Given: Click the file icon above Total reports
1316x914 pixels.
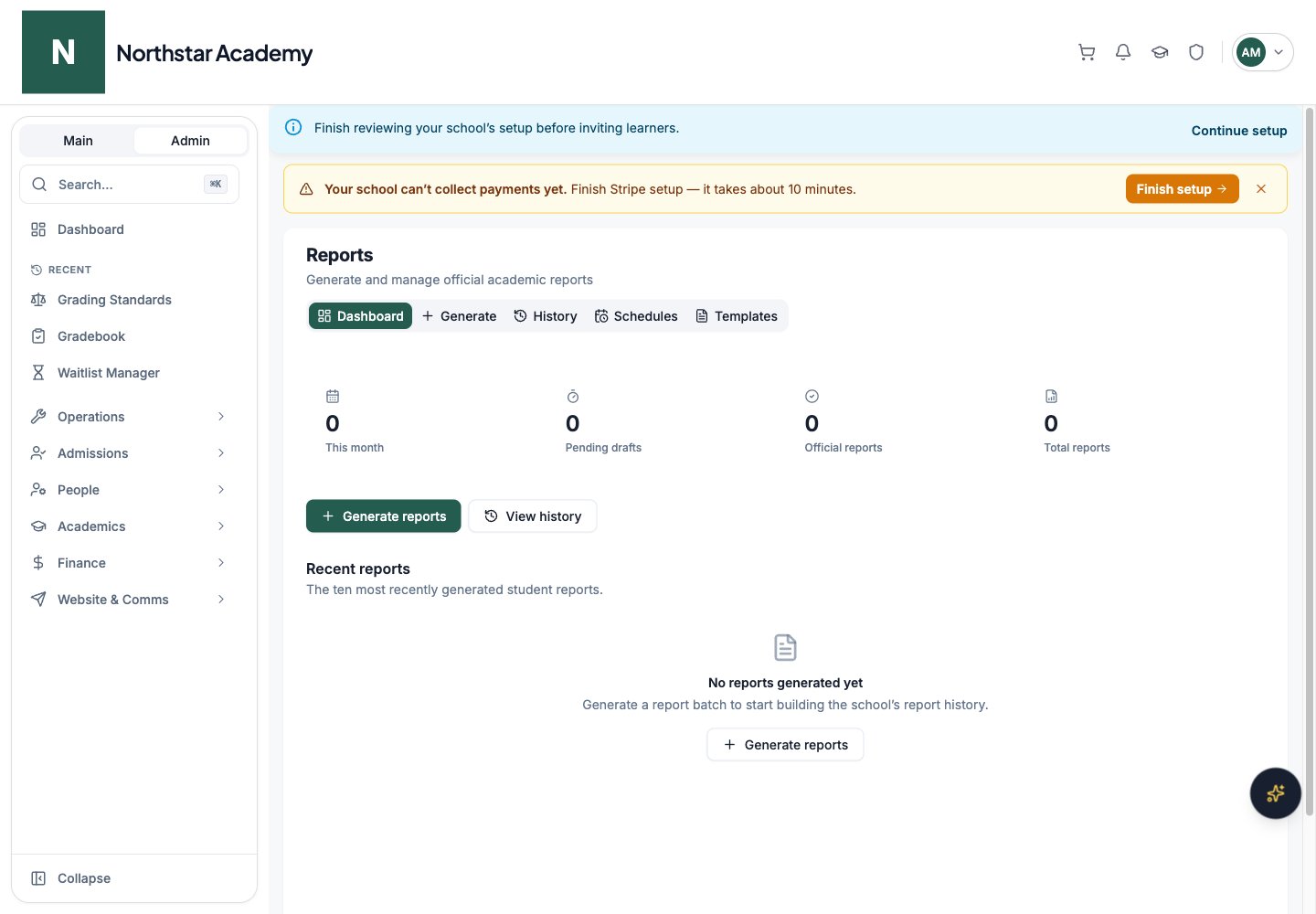Looking at the screenshot, I should pyautogui.click(x=1051, y=397).
